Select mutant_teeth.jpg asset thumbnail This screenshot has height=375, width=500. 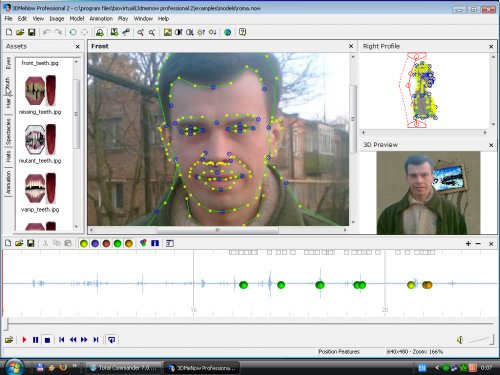40,139
